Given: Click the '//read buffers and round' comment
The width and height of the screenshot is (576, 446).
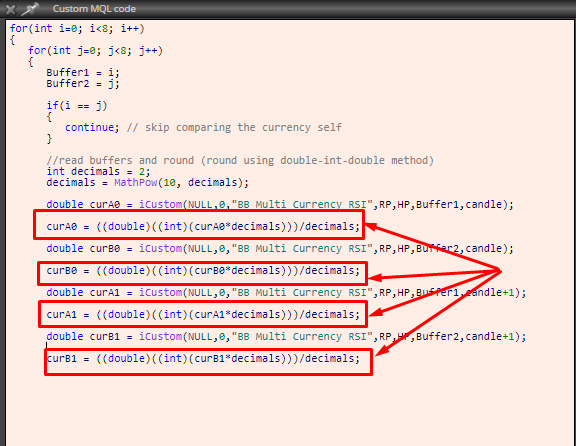Looking at the screenshot, I should [x=240, y=161].
